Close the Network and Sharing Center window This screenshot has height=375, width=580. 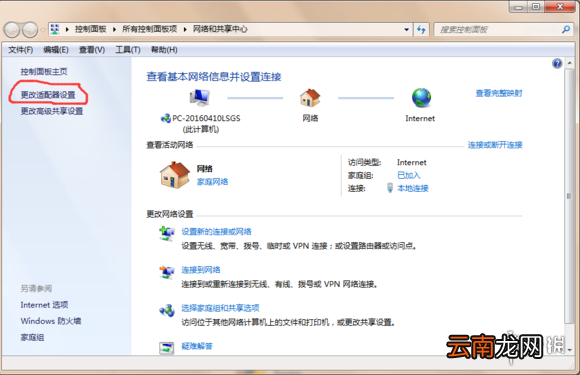coord(560,7)
